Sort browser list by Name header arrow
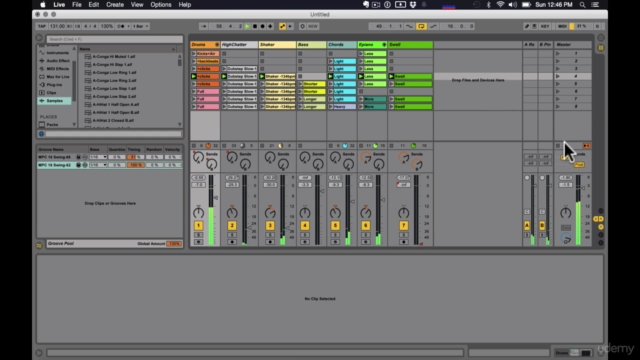The width and height of the screenshot is (640, 360). (173, 49)
